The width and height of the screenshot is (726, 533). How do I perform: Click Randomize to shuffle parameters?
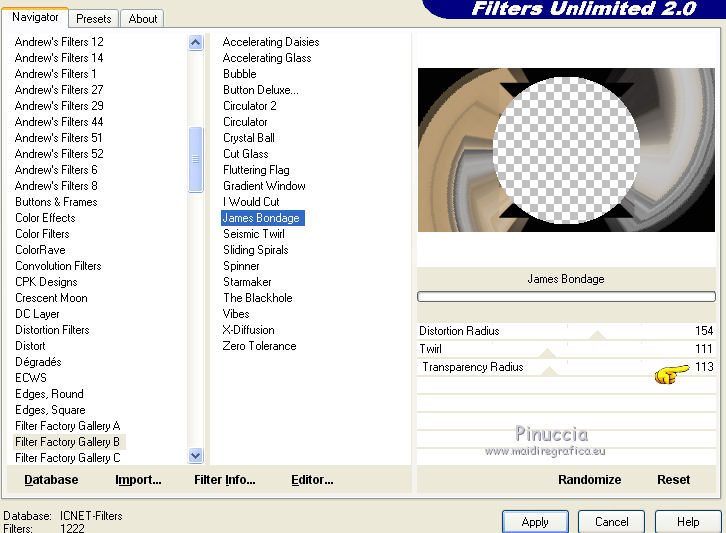[589, 480]
